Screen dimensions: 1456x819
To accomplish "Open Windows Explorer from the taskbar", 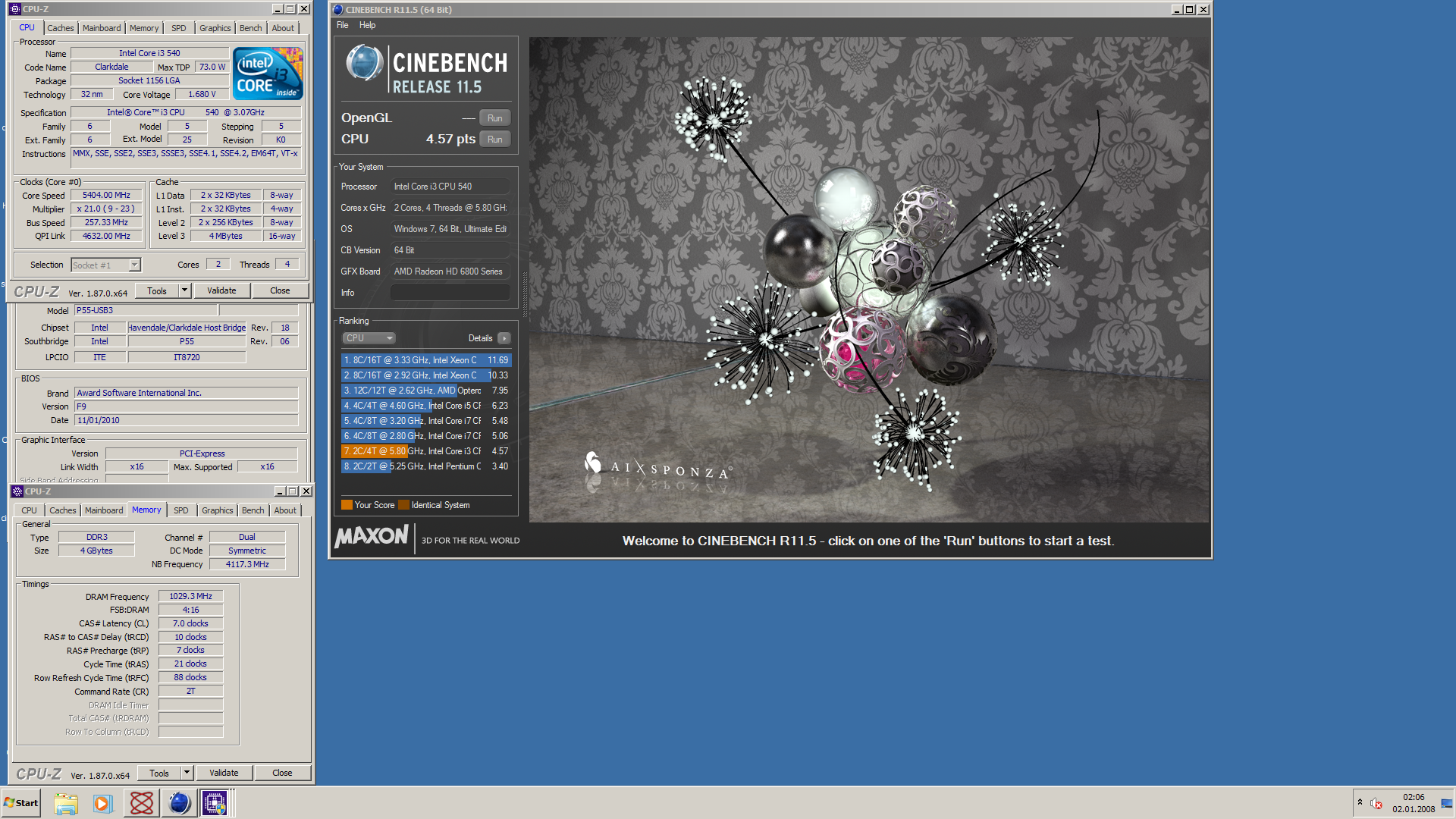I will coord(66,803).
